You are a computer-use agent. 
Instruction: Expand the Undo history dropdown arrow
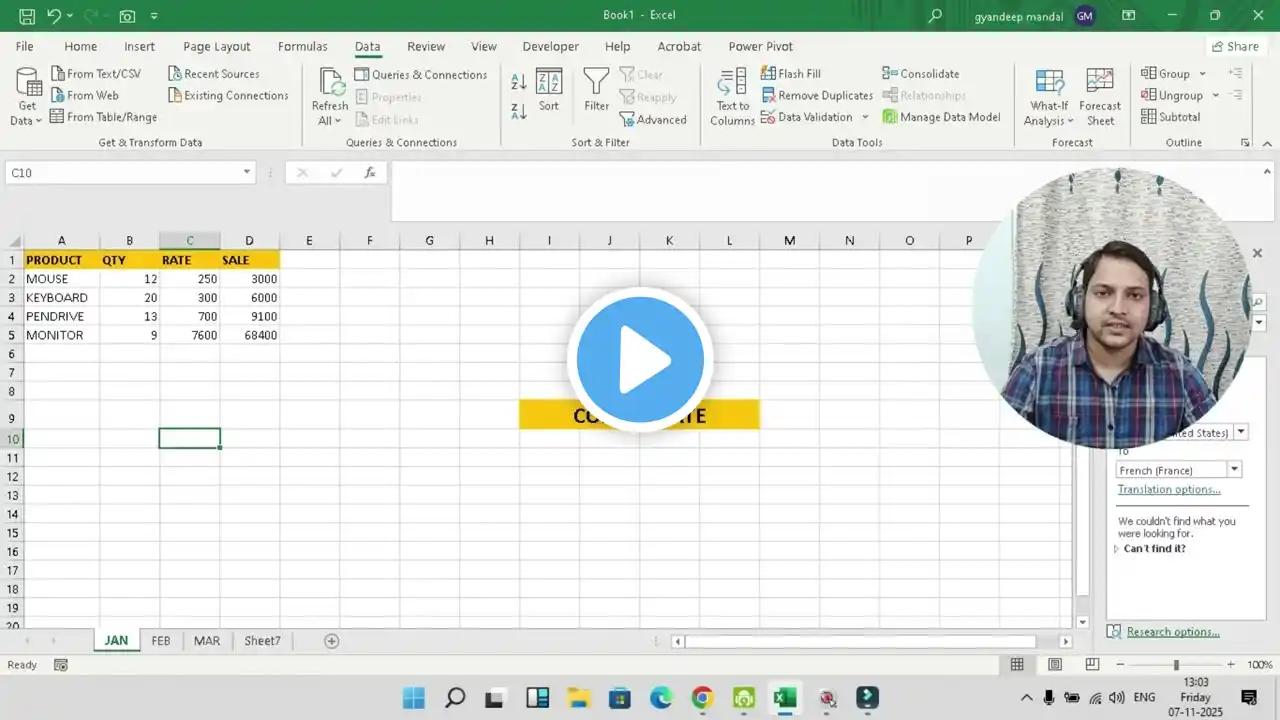[70, 16]
